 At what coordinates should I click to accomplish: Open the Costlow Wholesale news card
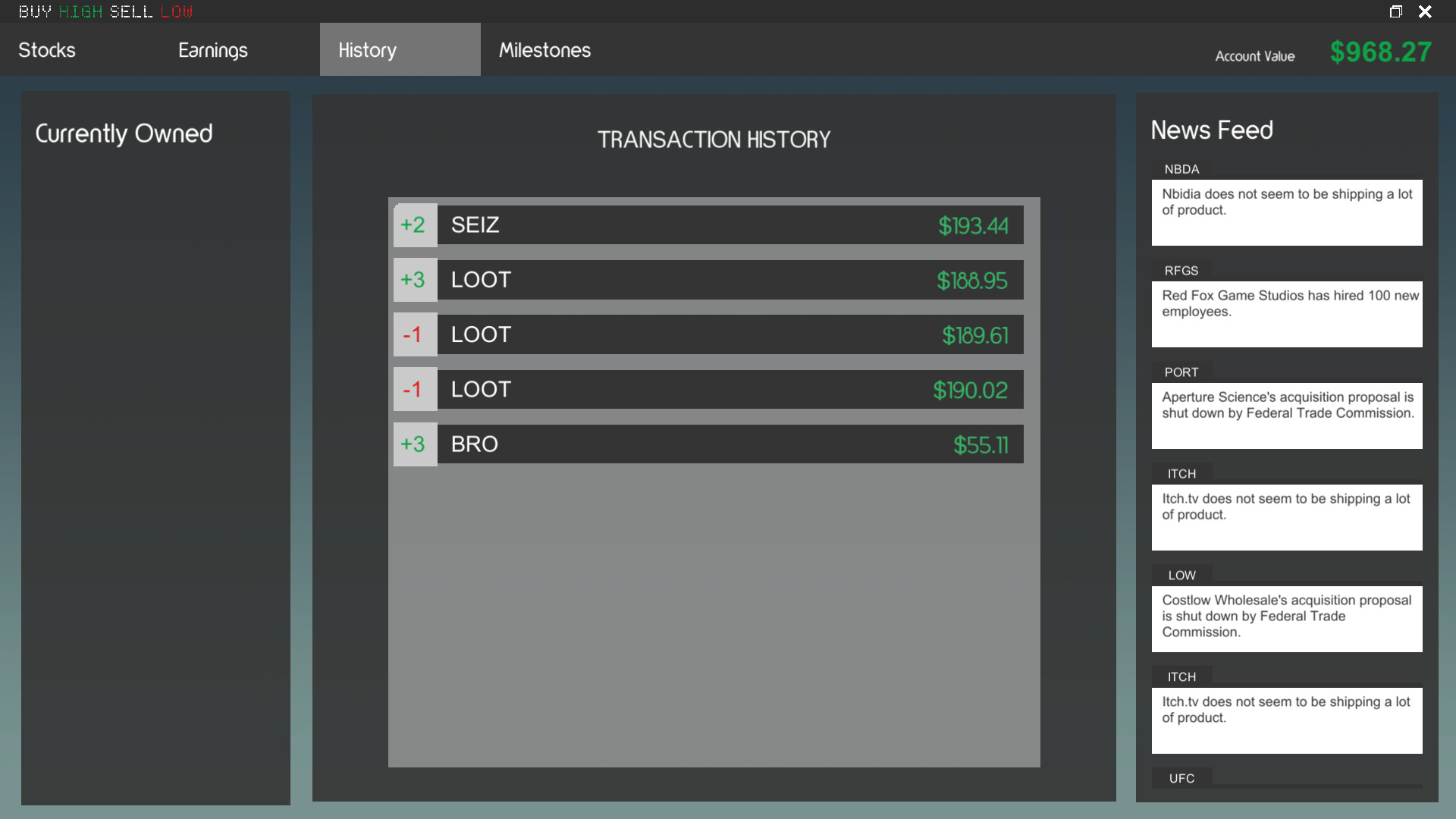(x=1286, y=618)
